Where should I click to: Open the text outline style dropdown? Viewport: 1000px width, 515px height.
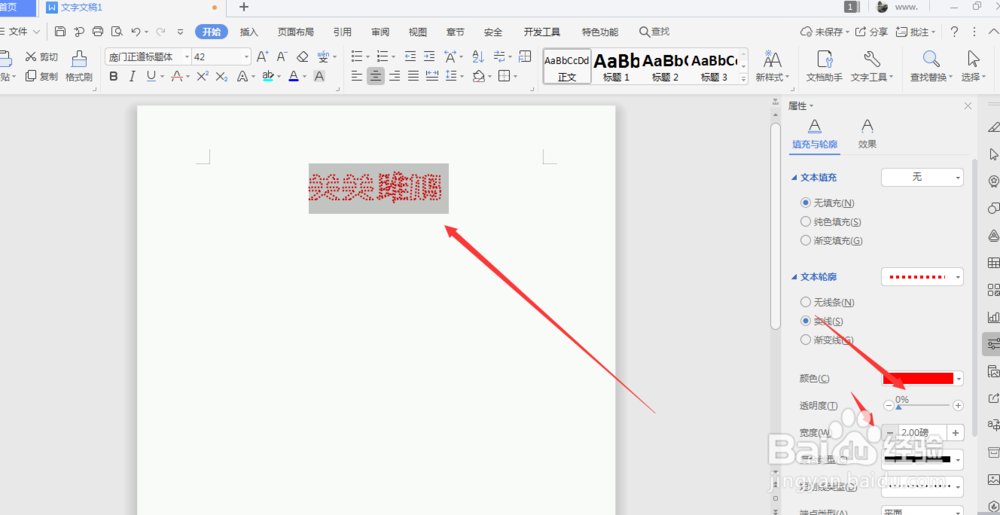click(922, 277)
